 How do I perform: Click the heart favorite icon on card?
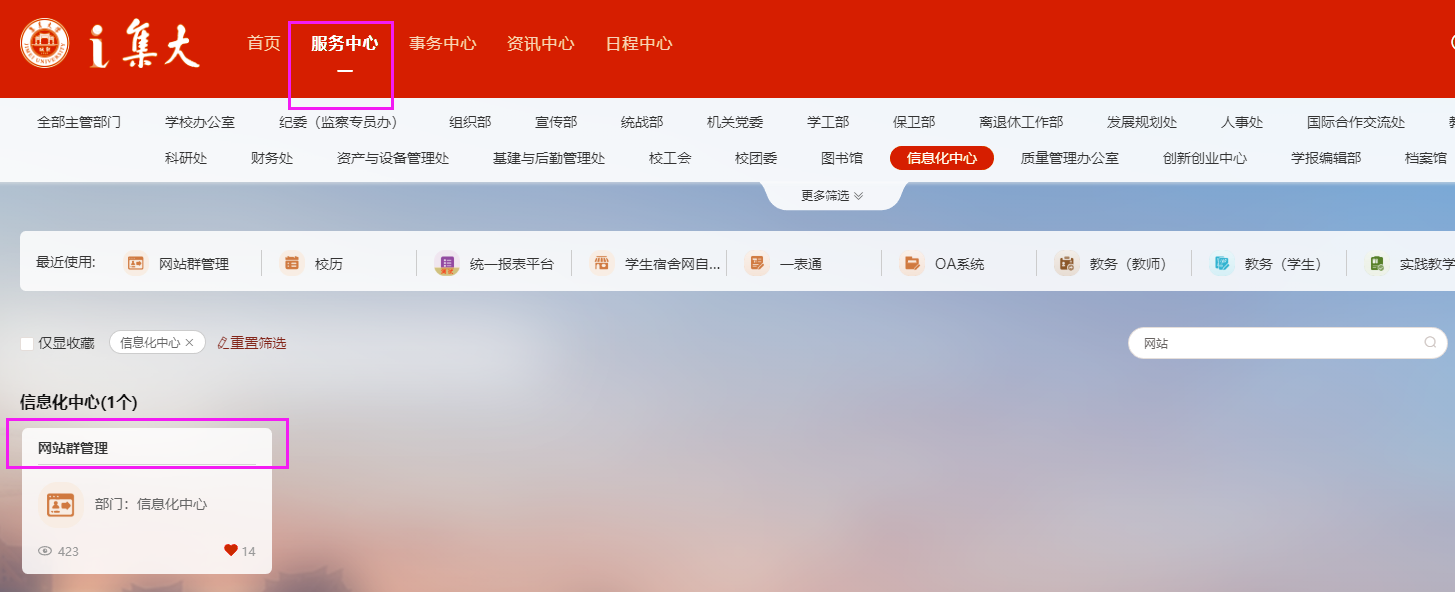[231, 550]
